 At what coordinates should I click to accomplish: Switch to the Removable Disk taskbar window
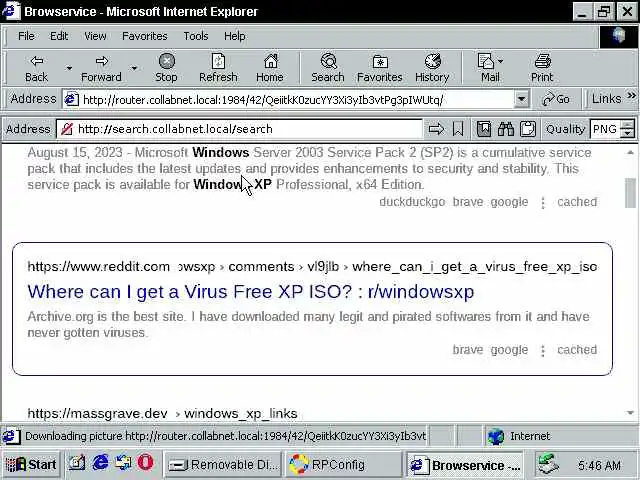[x=223, y=464]
